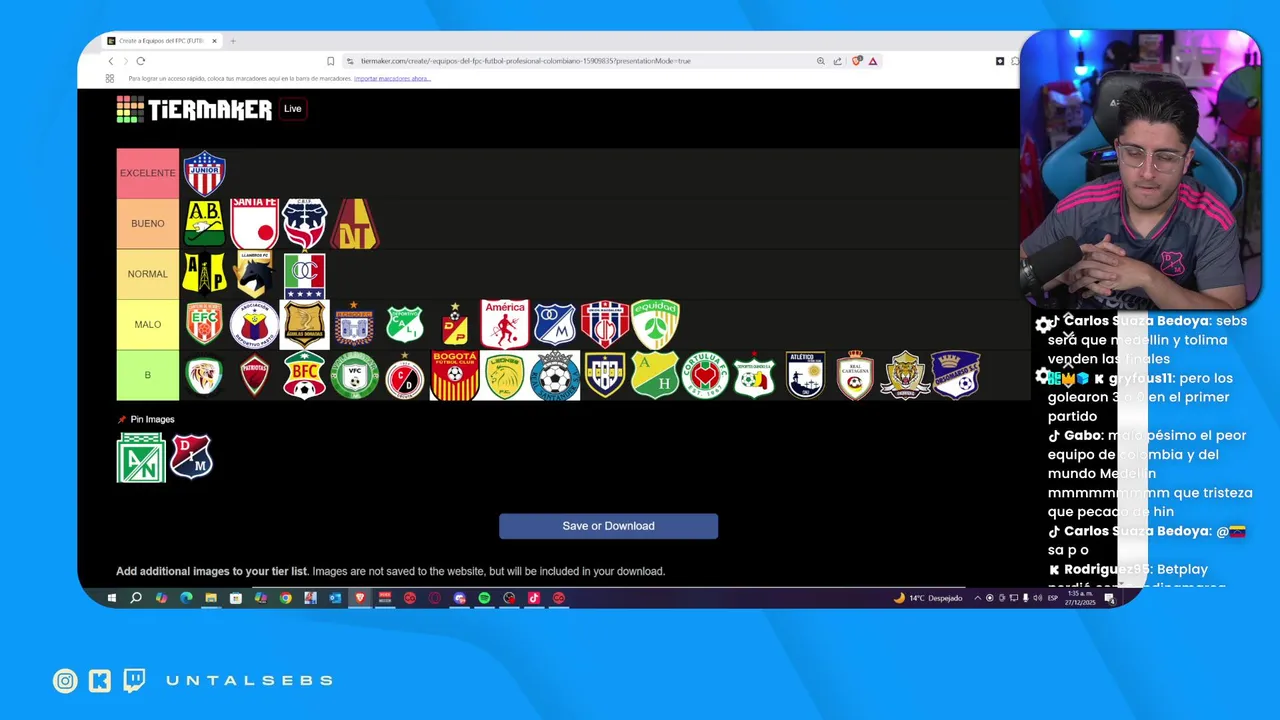Open the TikTok app in the taskbar
The height and width of the screenshot is (720, 1280).
point(534,598)
